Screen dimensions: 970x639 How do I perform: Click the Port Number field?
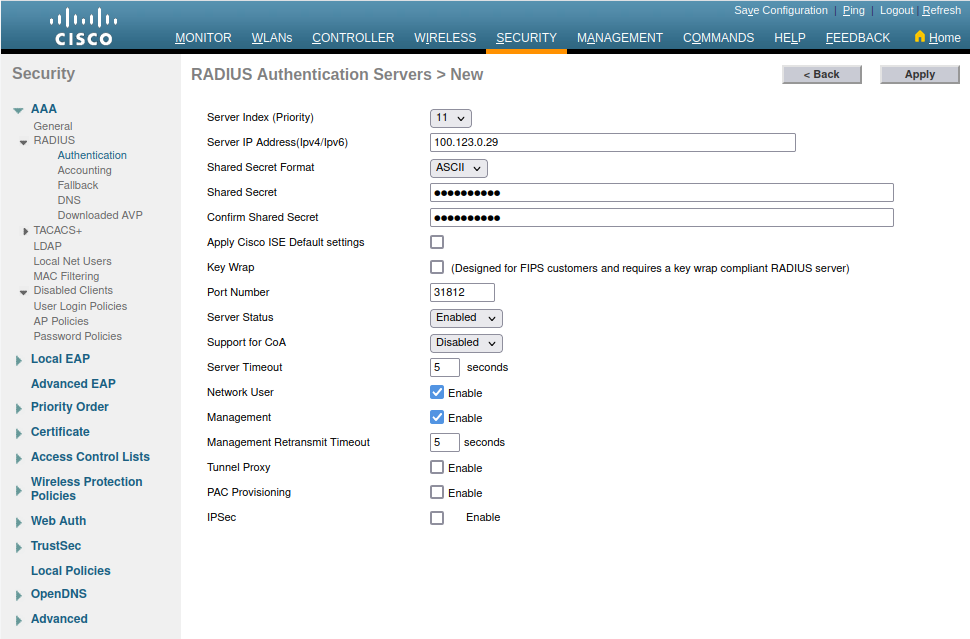coord(462,293)
